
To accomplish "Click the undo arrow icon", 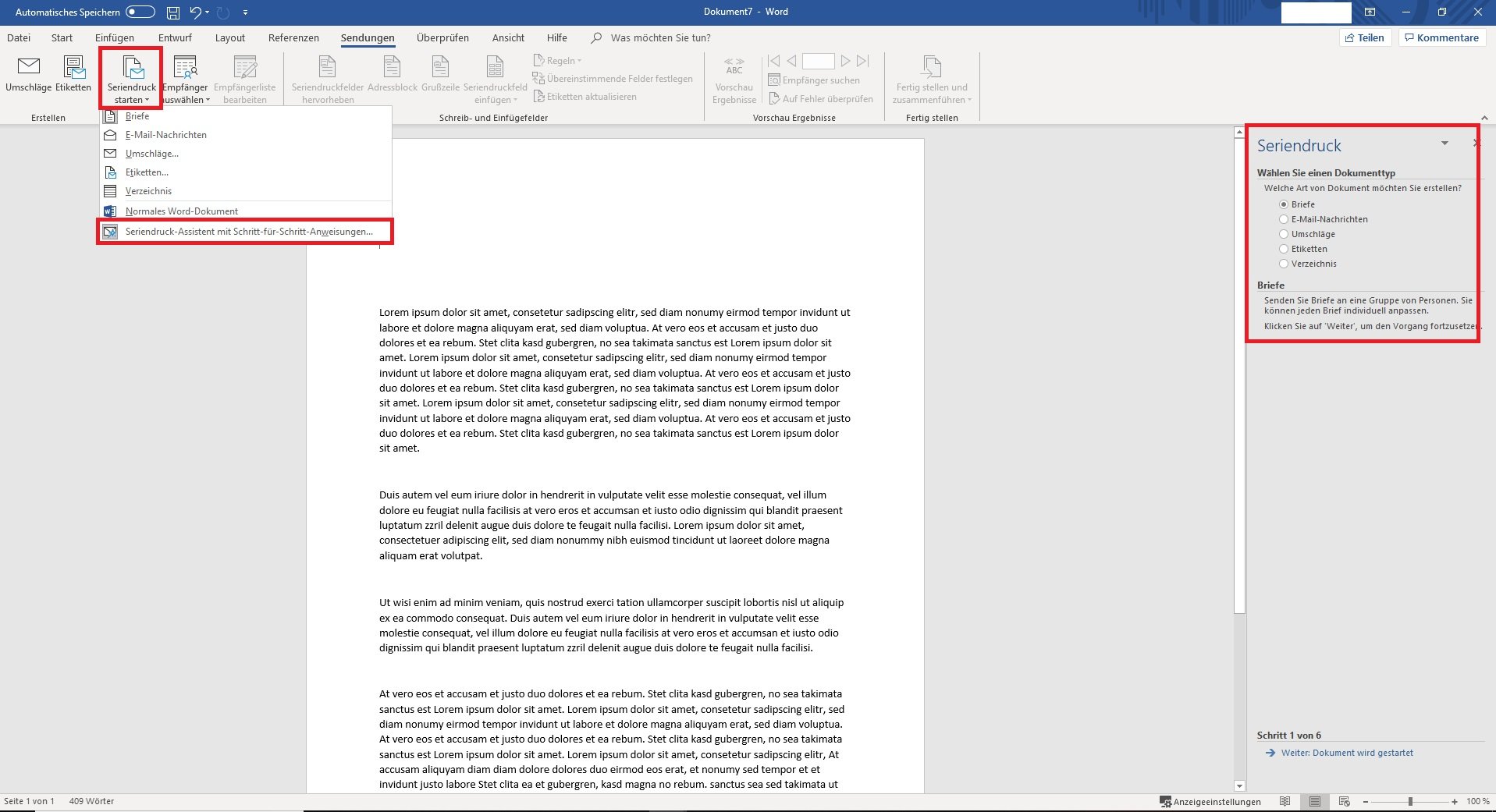I will coord(195,12).
